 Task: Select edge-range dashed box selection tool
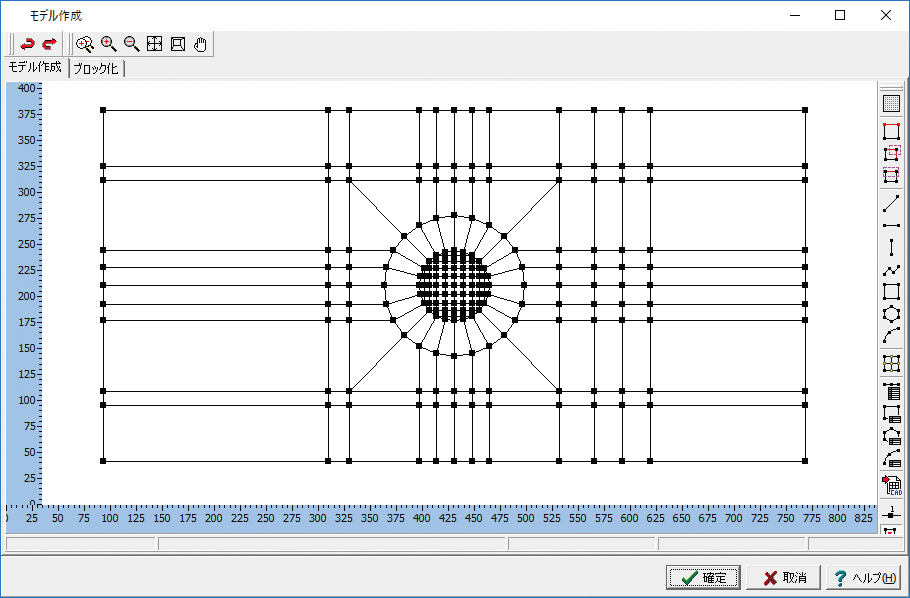tap(891, 175)
